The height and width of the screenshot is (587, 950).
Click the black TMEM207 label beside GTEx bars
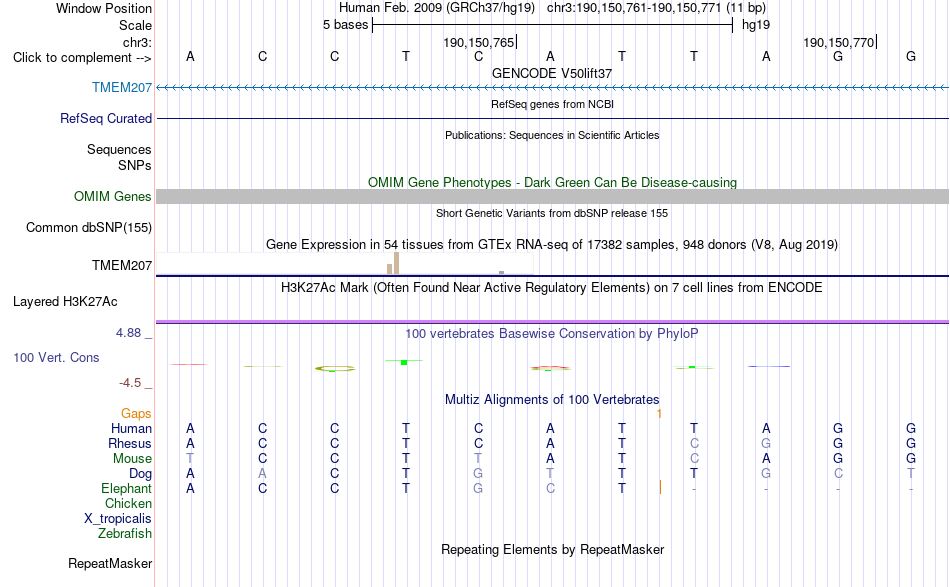pyautogui.click(x=122, y=265)
